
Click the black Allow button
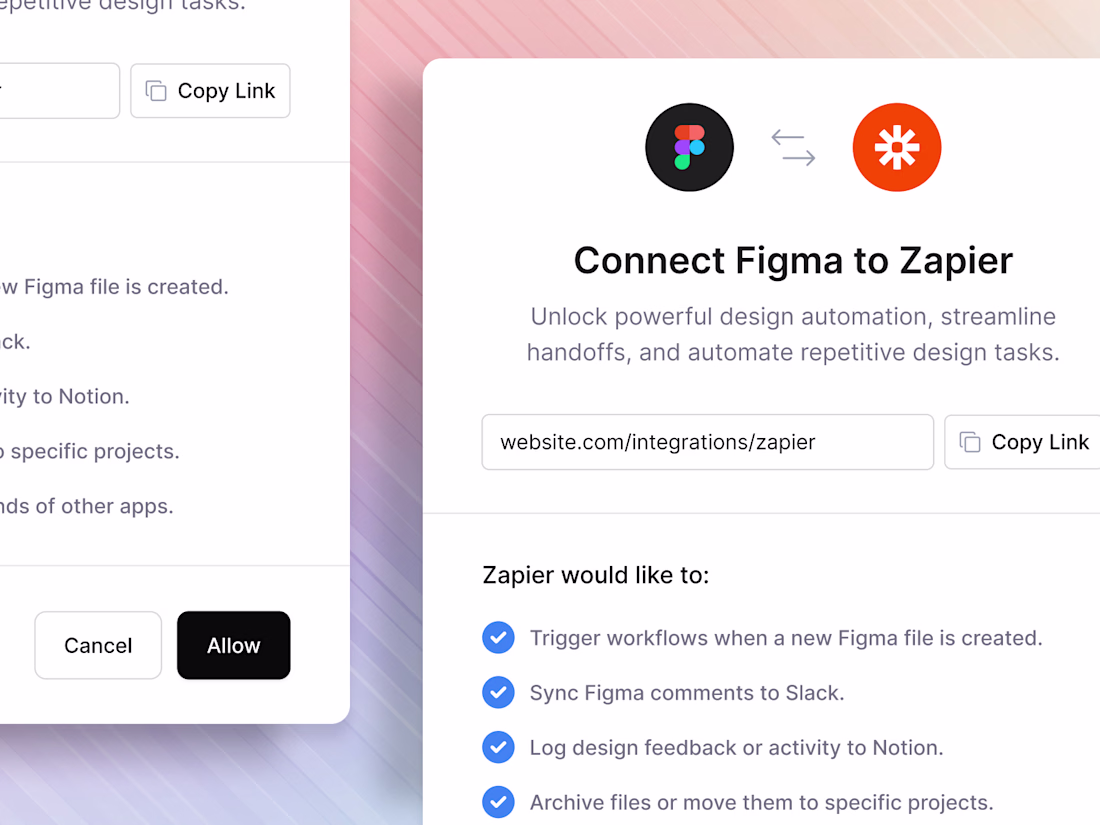(x=234, y=645)
